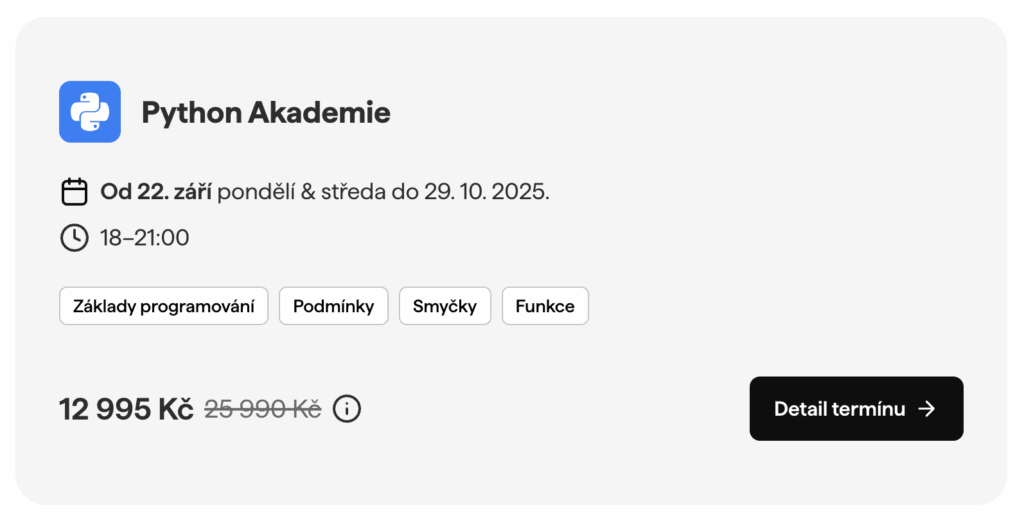Click the end date 29. 10. 2025
The image size is (1024, 523).
pos(486,191)
